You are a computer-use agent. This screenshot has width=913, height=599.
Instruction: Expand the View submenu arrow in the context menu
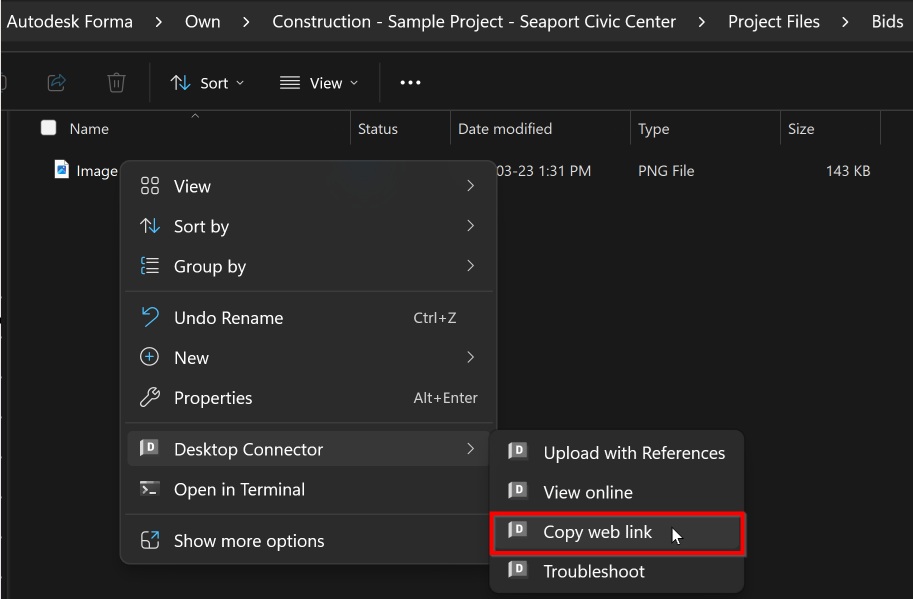(x=470, y=186)
